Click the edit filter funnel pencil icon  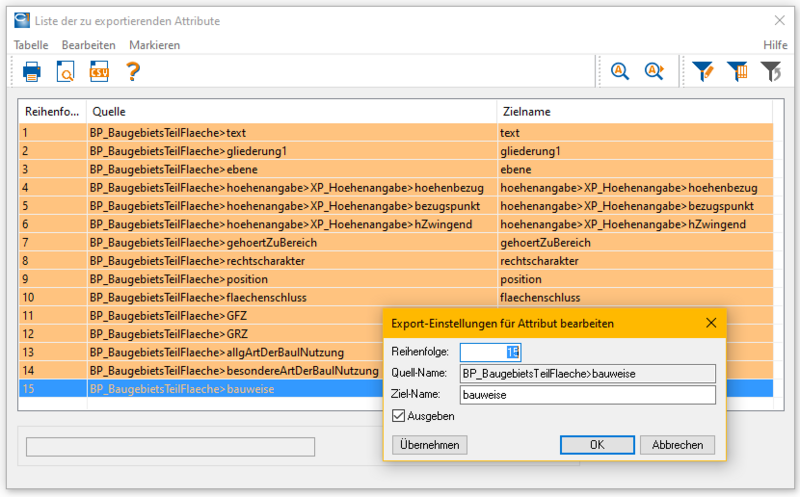coord(703,71)
